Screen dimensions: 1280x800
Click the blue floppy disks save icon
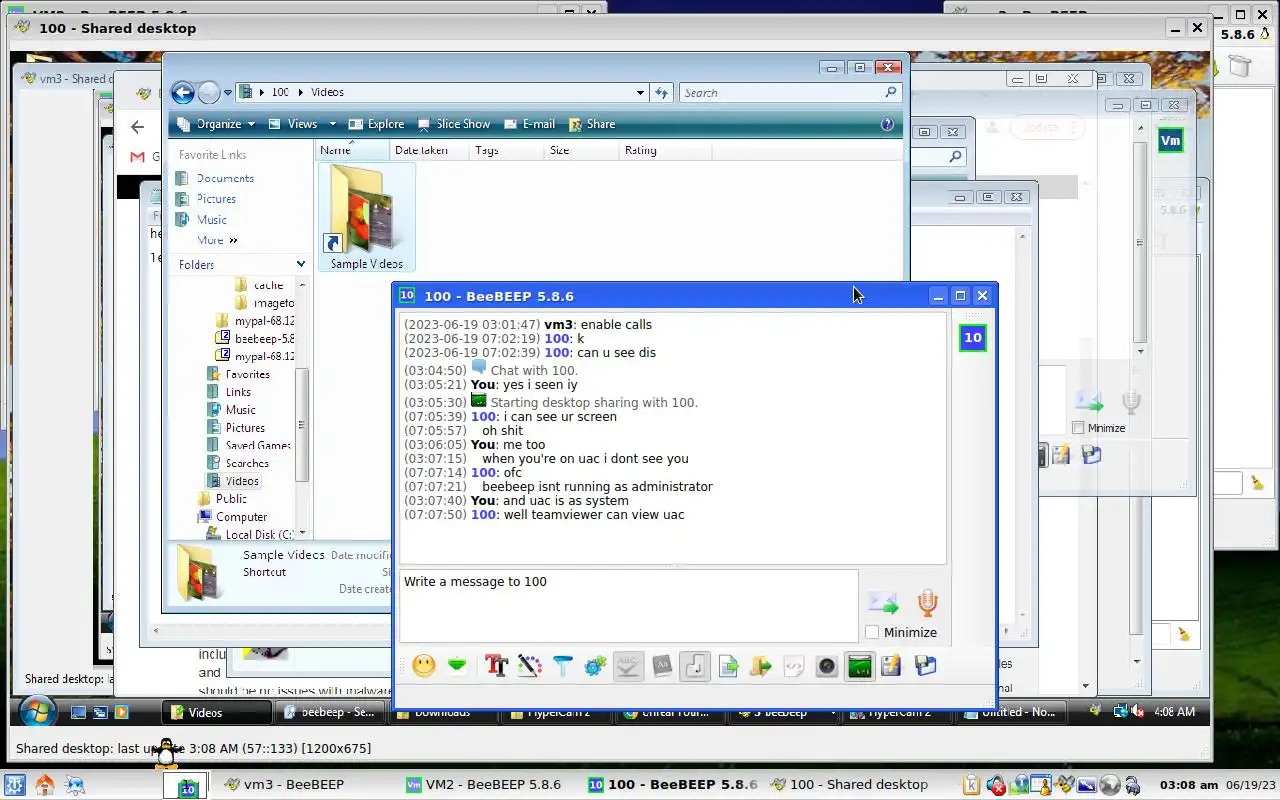(925, 665)
